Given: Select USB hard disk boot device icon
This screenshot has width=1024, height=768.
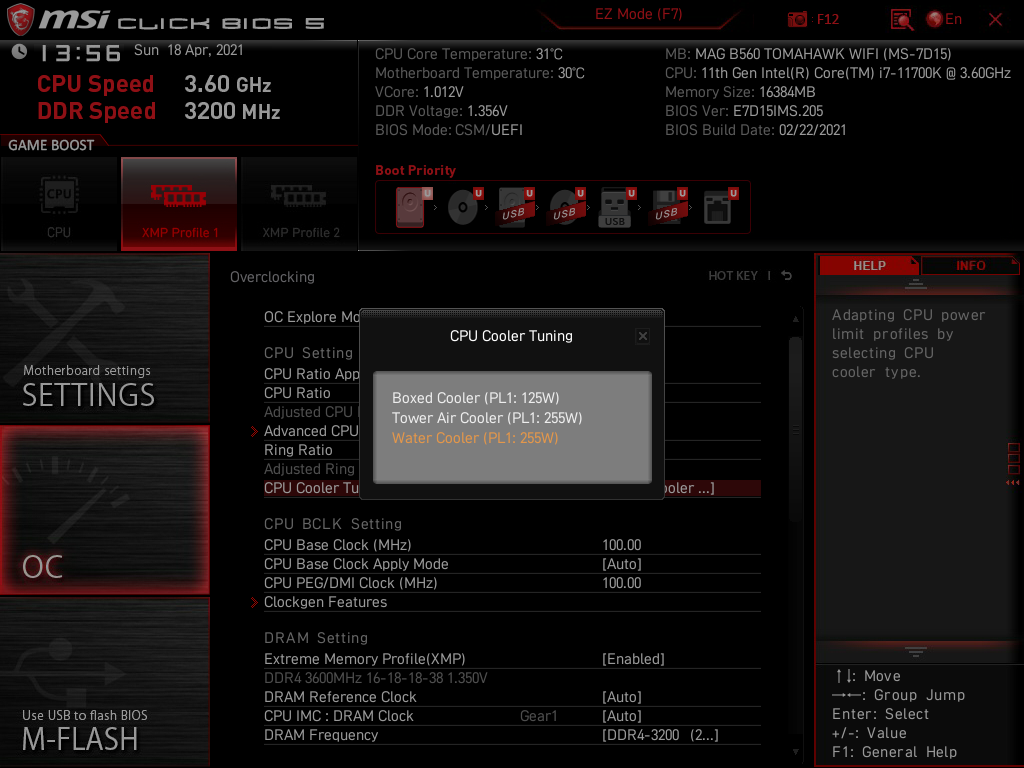Looking at the screenshot, I should (x=515, y=207).
